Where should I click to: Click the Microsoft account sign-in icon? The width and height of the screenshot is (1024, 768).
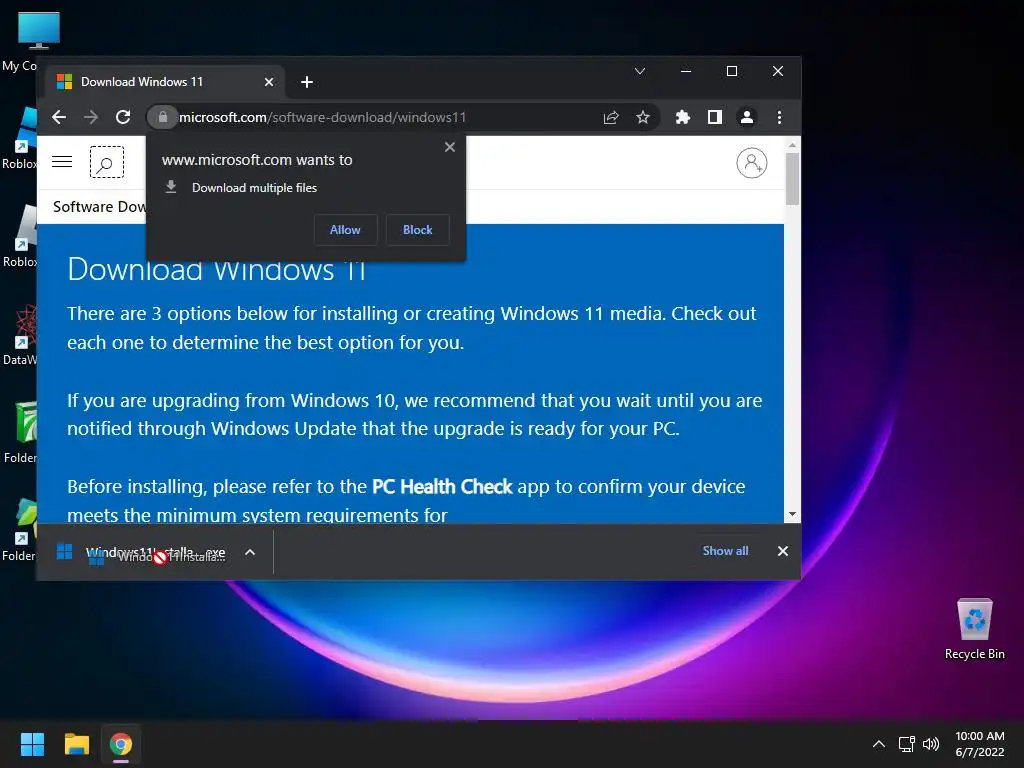point(752,163)
